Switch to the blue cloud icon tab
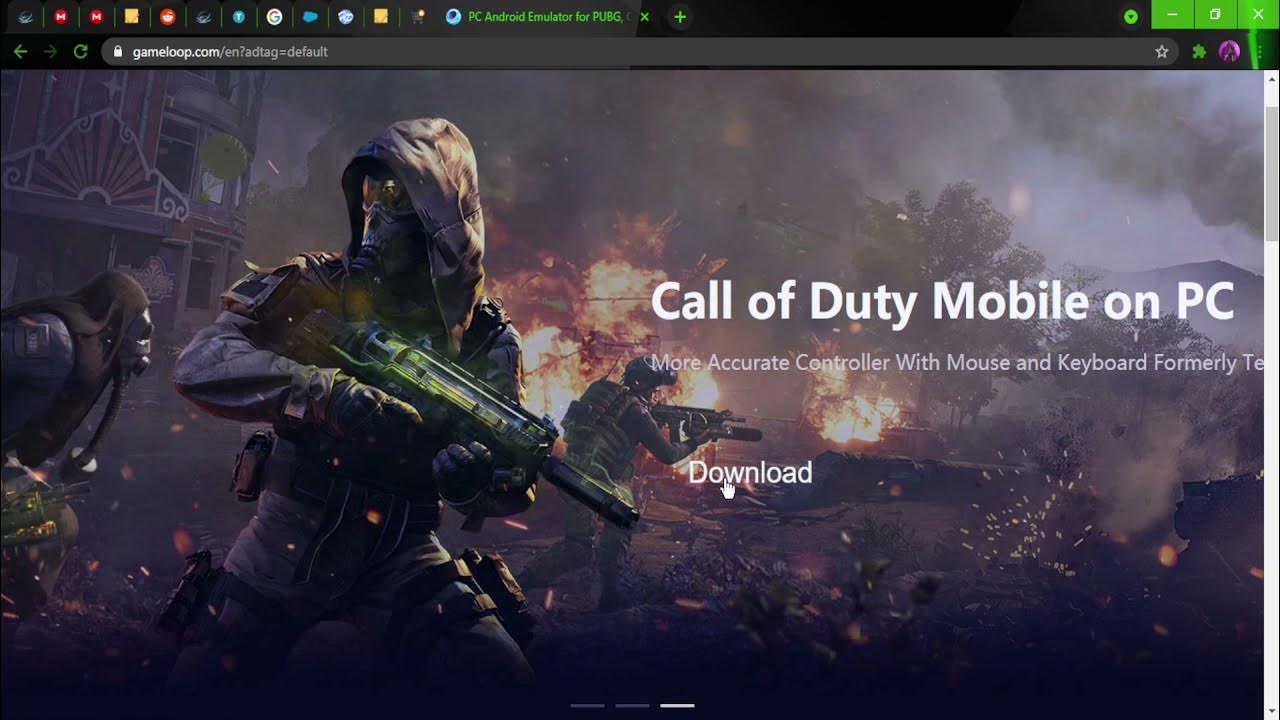 click(310, 17)
